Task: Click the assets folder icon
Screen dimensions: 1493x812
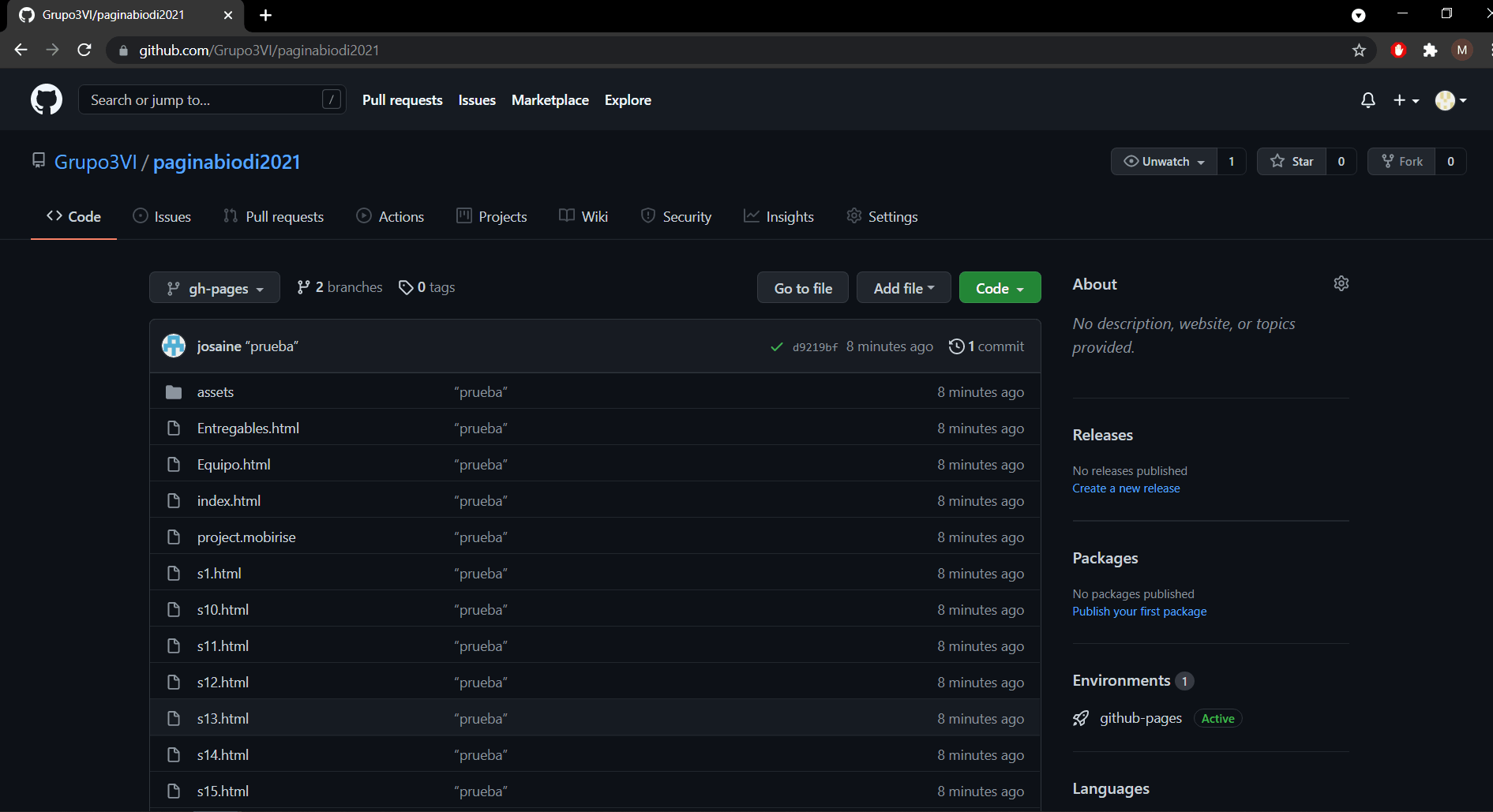Action: pos(174,392)
